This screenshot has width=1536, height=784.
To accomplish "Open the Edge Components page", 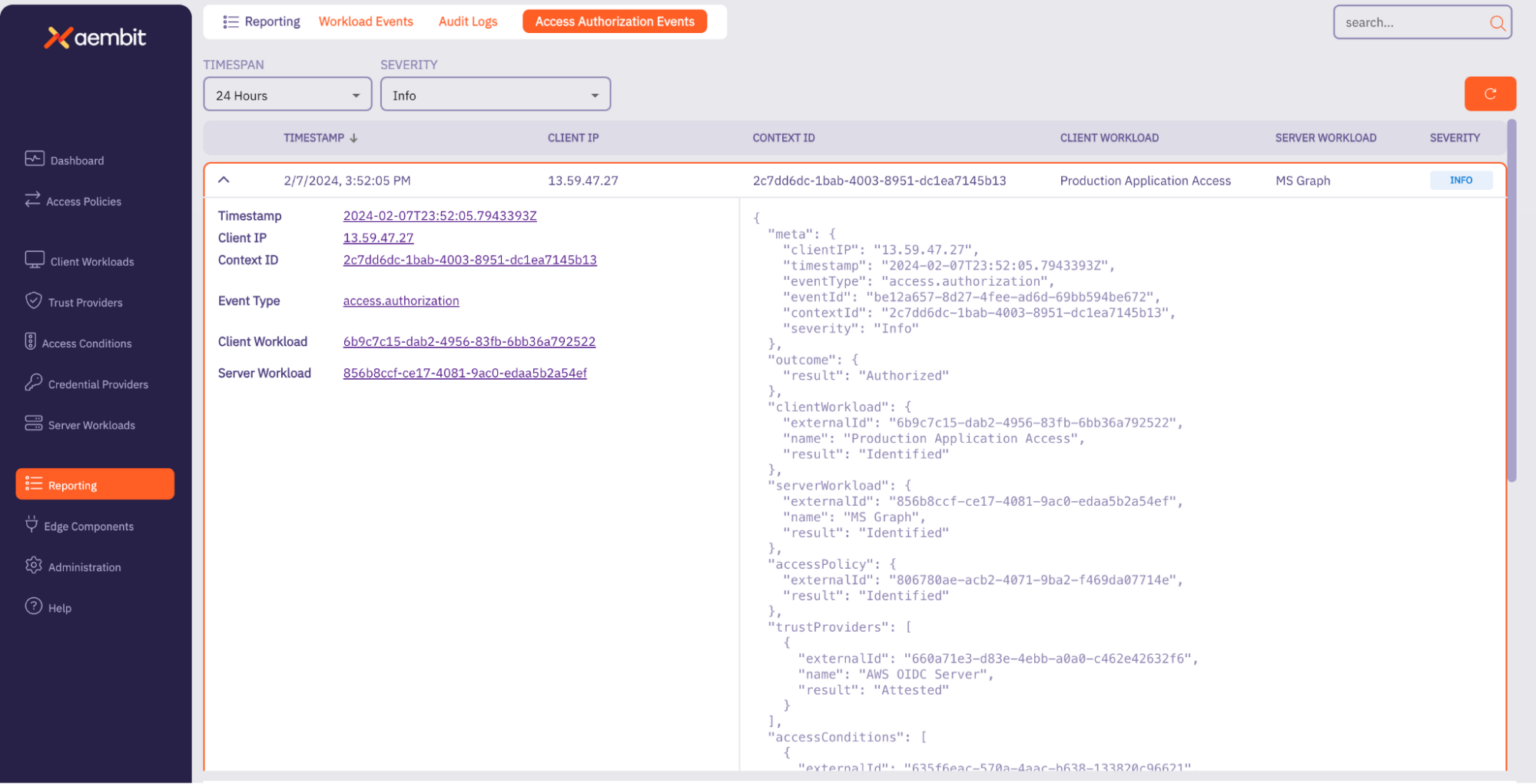I will pos(88,525).
